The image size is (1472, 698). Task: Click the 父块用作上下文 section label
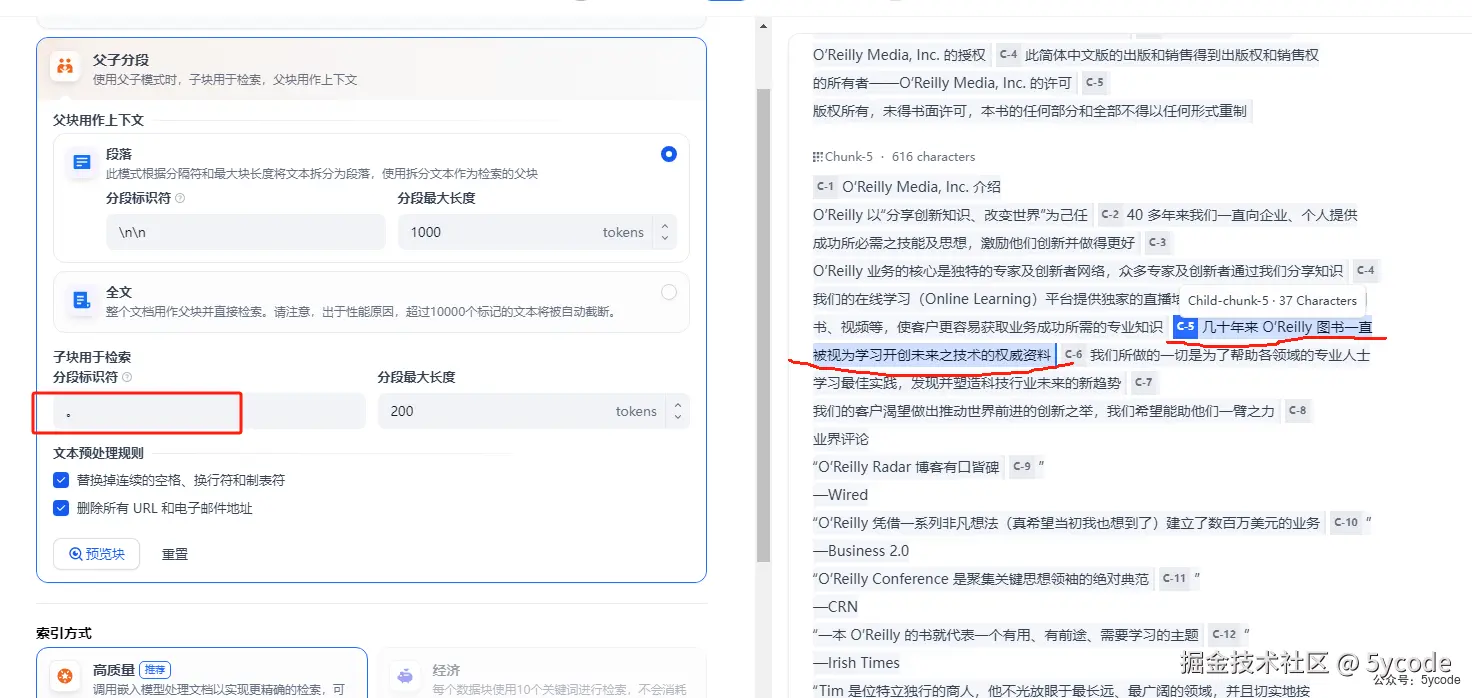99,120
